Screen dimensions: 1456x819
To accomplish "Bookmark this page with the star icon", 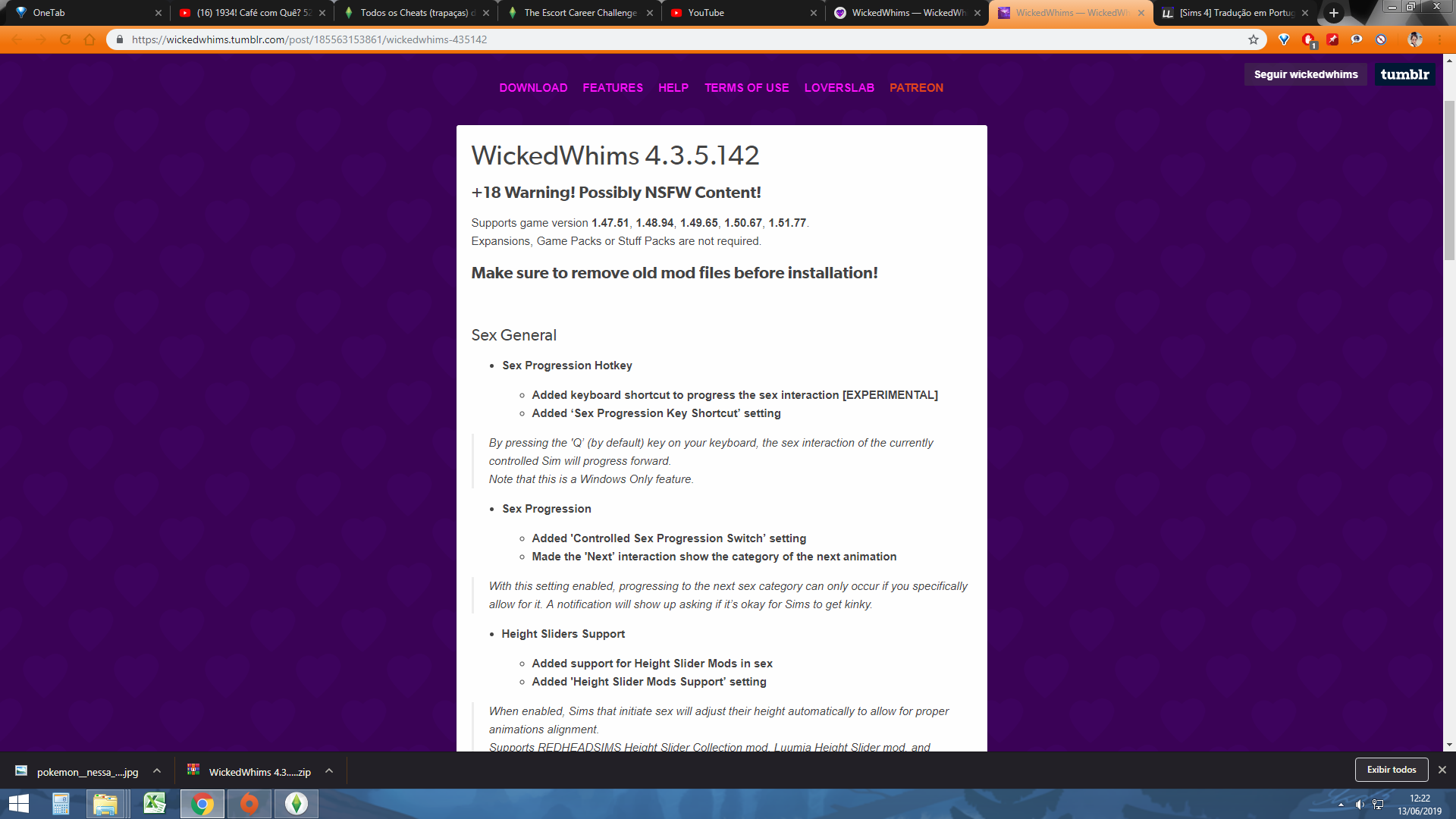I will tap(1254, 39).
